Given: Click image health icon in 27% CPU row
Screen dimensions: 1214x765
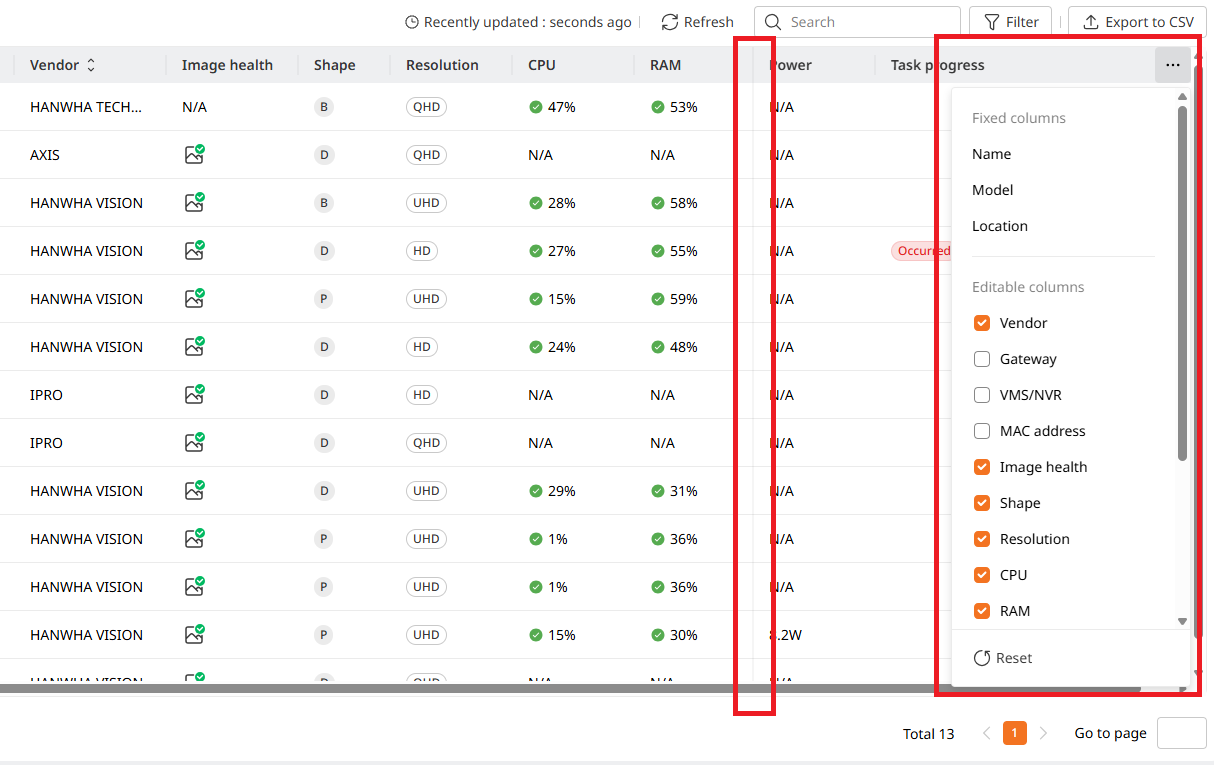Looking at the screenshot, I should tap(194, 250).
